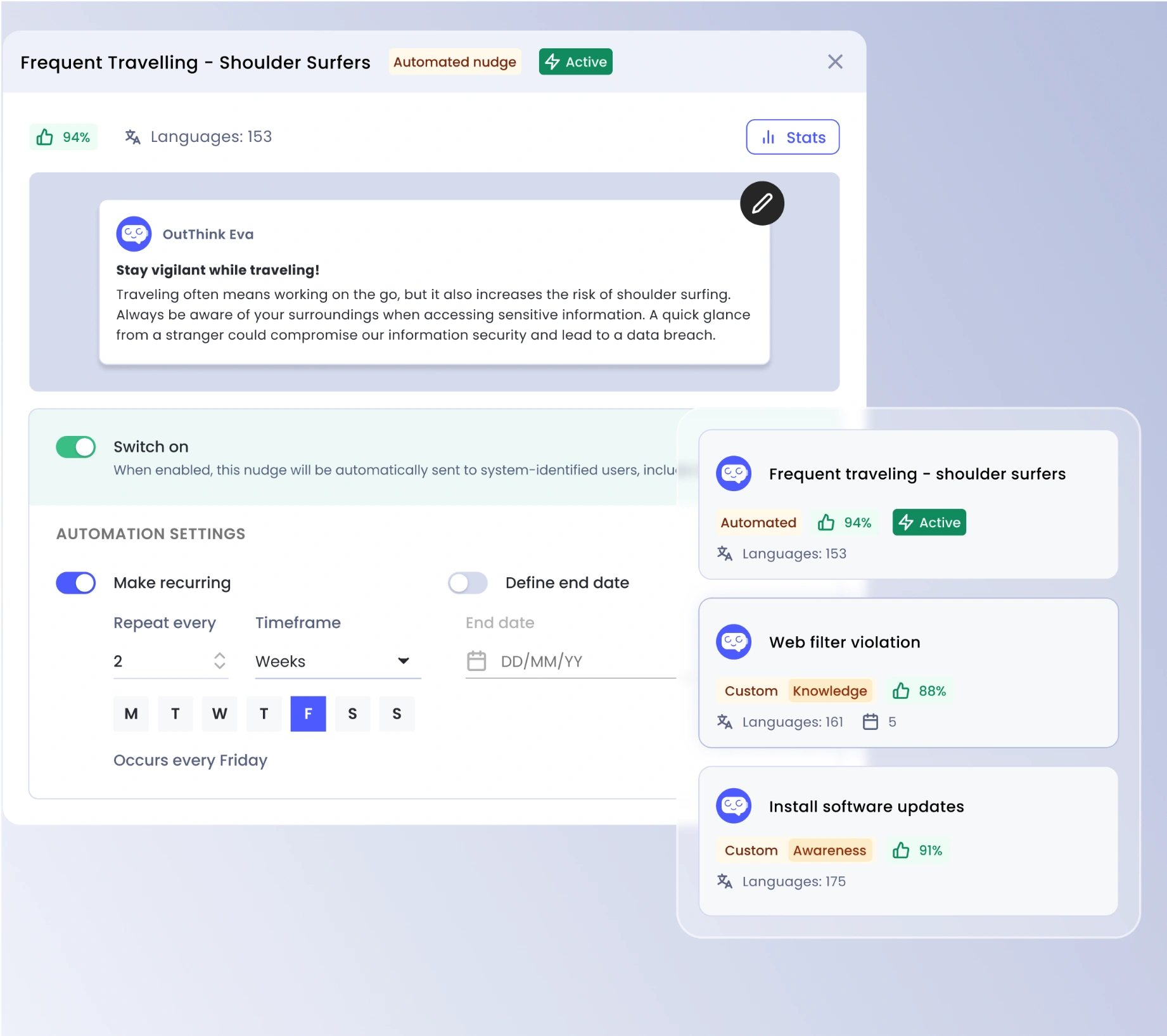Click the thumbs-up 94% rating badge
The width and height of the screenshot is (1167, 1036).
[x=63, y=136]
